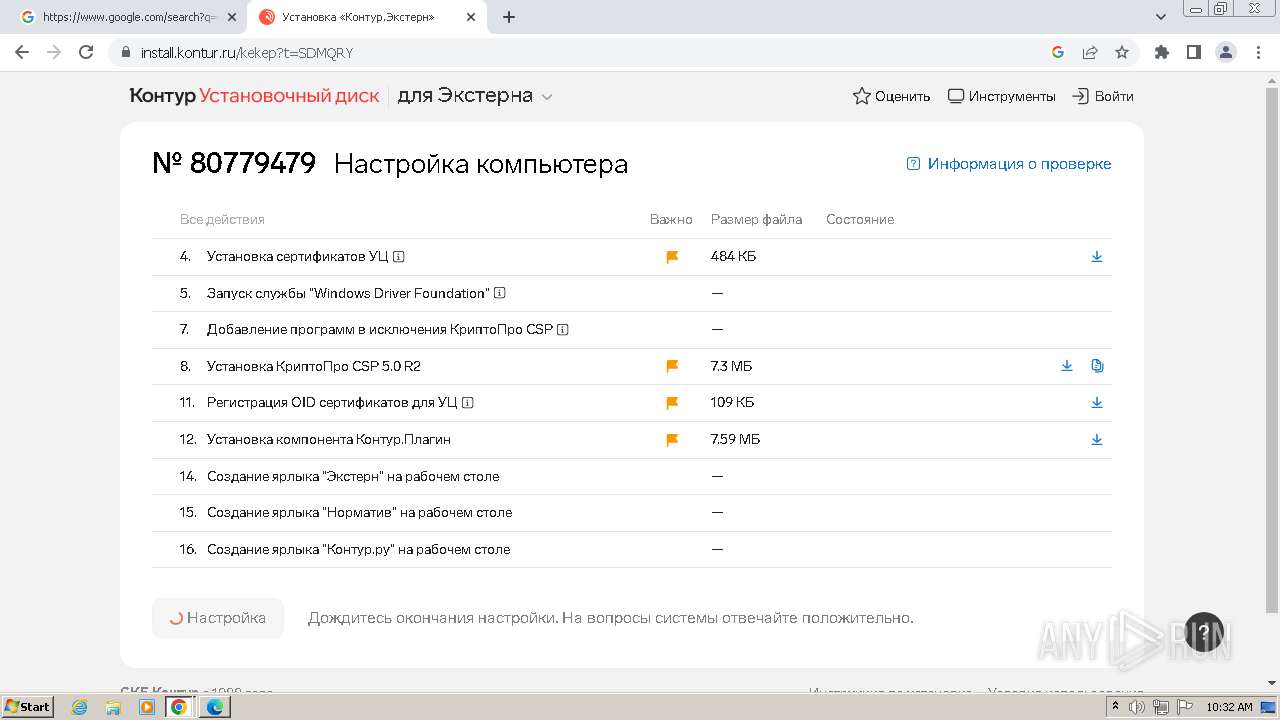This screenshot has width=1280, height=720.
Task: Select row Создание ярлыка "Норматив" на рабочем столе
Action: pyautogui.click(x=632, y=513)
